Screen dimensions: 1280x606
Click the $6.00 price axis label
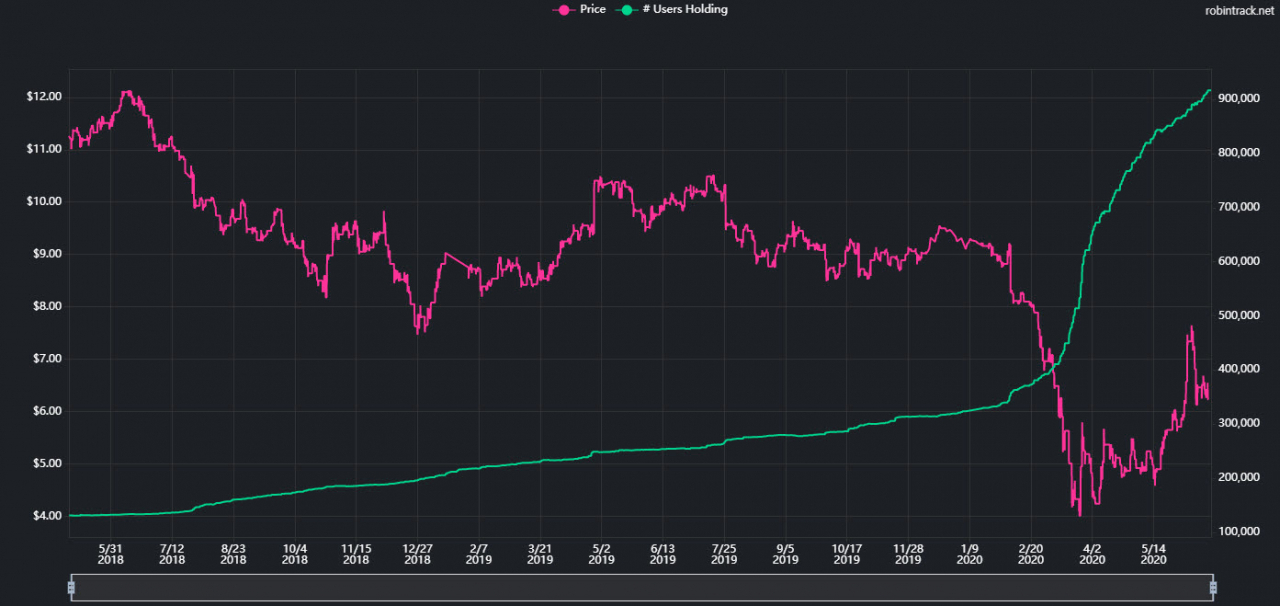pyautogui.click(x=48, y=412)
